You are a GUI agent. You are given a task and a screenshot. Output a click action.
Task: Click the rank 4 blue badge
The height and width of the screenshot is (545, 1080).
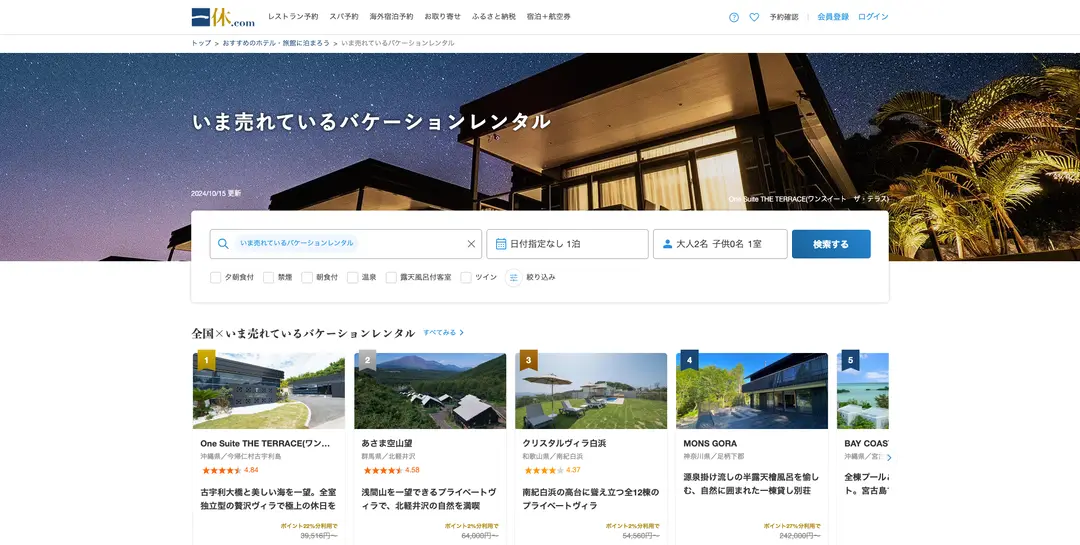tap(689, 360)
